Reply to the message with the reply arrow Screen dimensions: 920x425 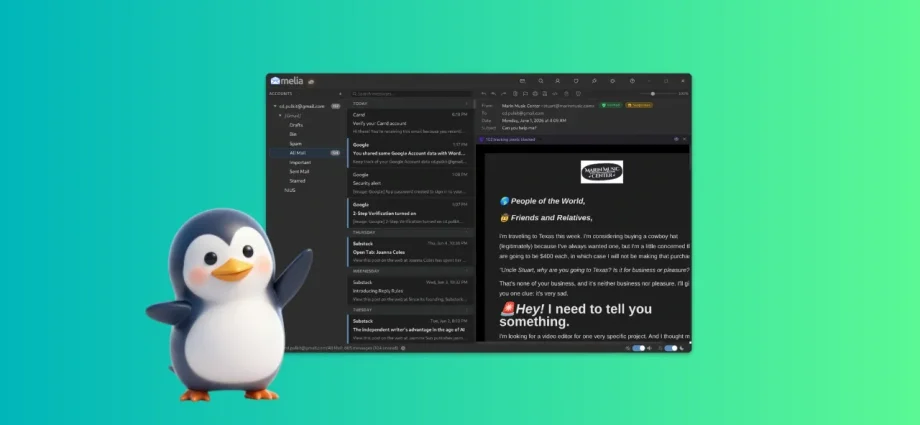point(483,93)
